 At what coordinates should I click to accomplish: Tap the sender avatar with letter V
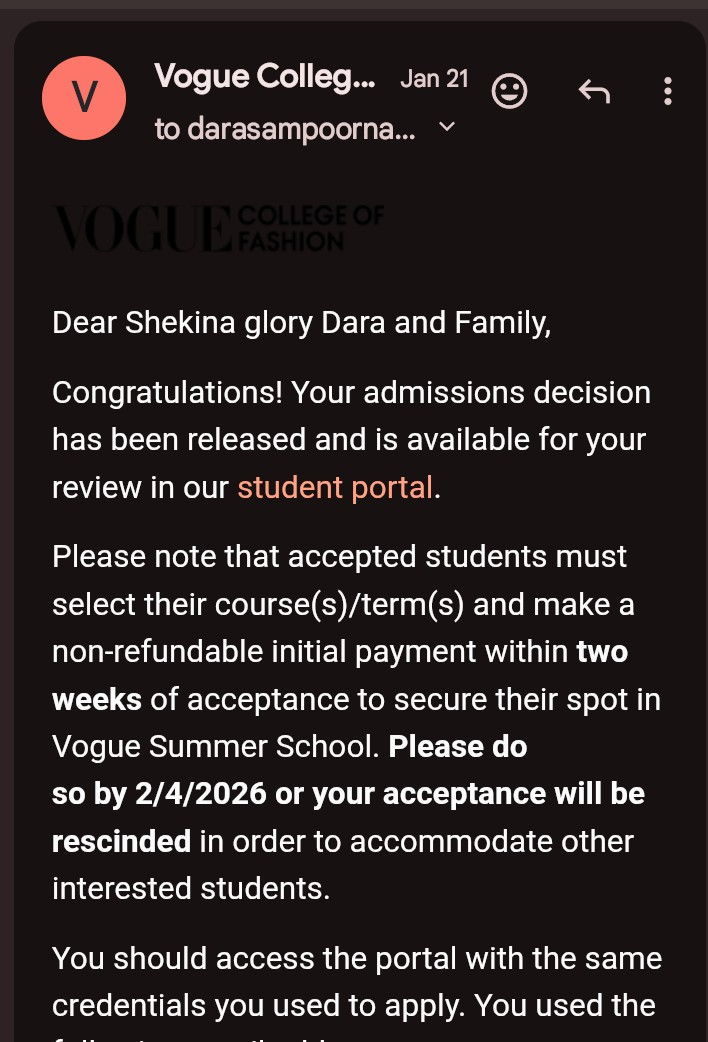84,98
